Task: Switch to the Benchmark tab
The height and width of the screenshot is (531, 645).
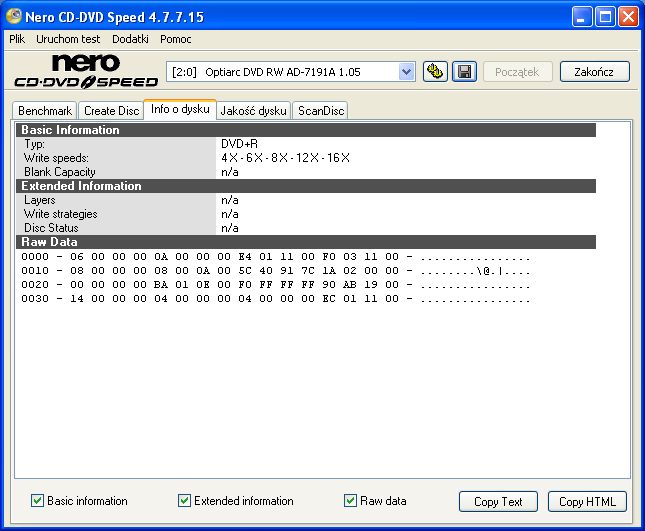Action: 45,111
